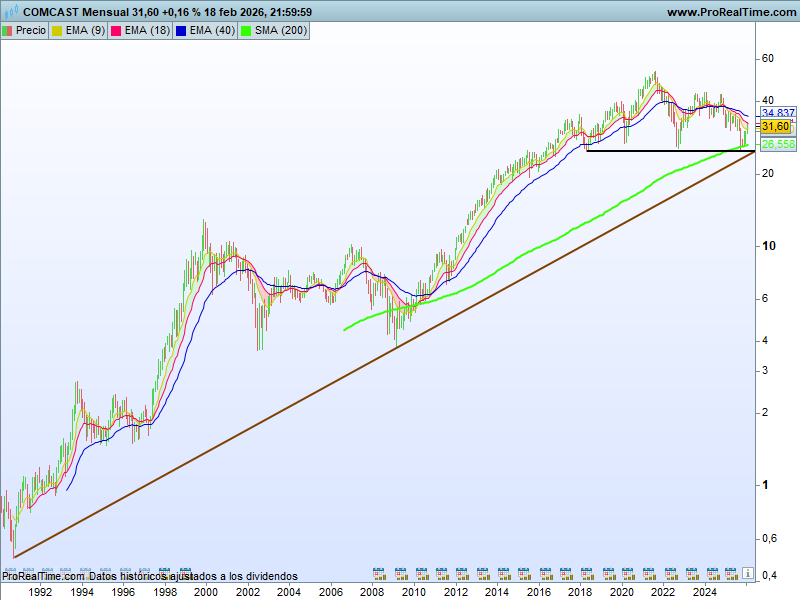Screen dimensions: 800x600
Task: Select the Precio legend item
Action: click(24, 31)
